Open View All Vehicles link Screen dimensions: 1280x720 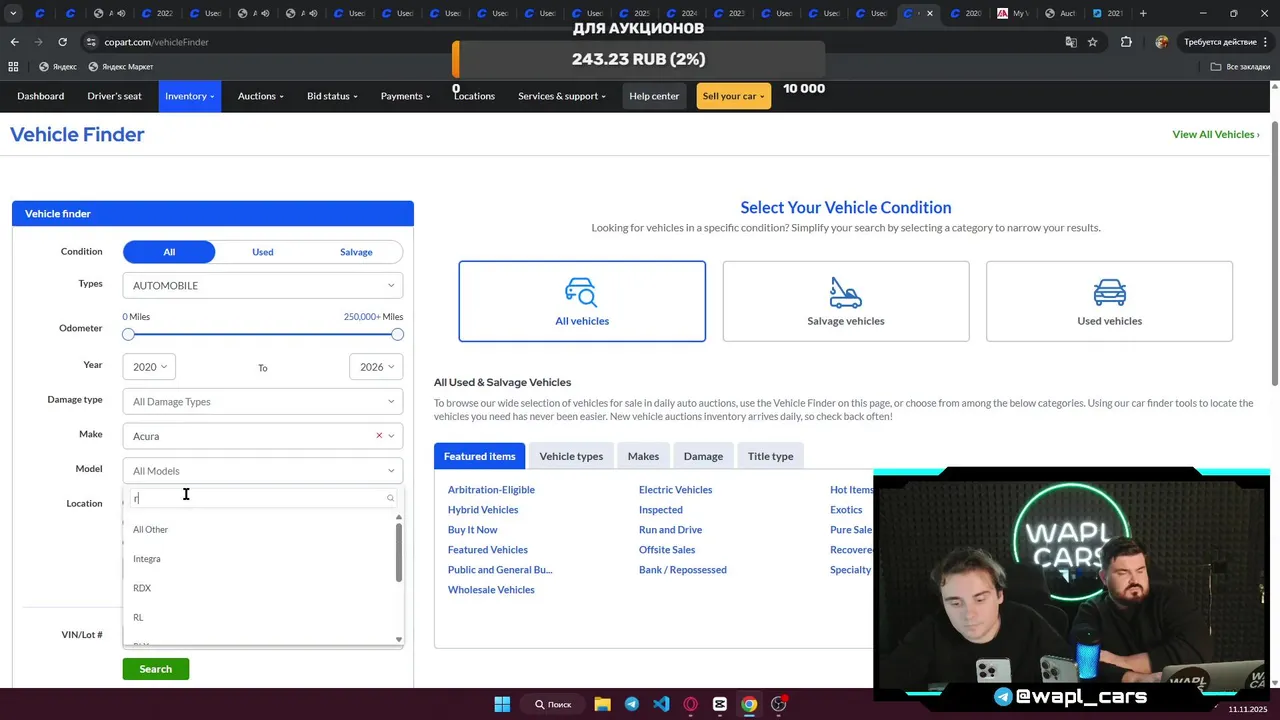pyautogui.click(x=1215, y=134)
